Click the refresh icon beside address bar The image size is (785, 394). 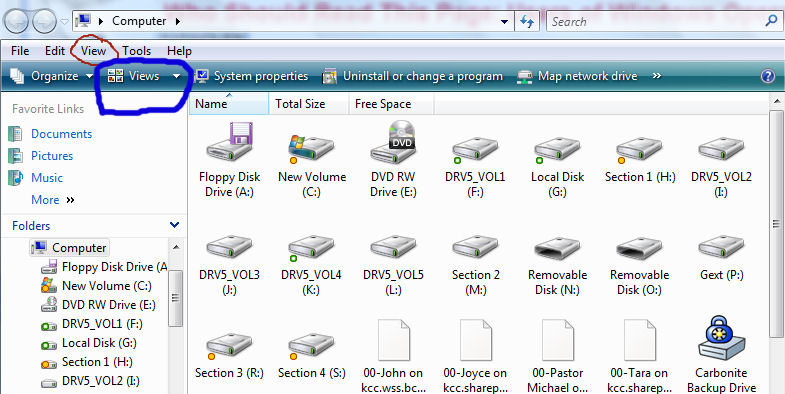pos(527,22)
